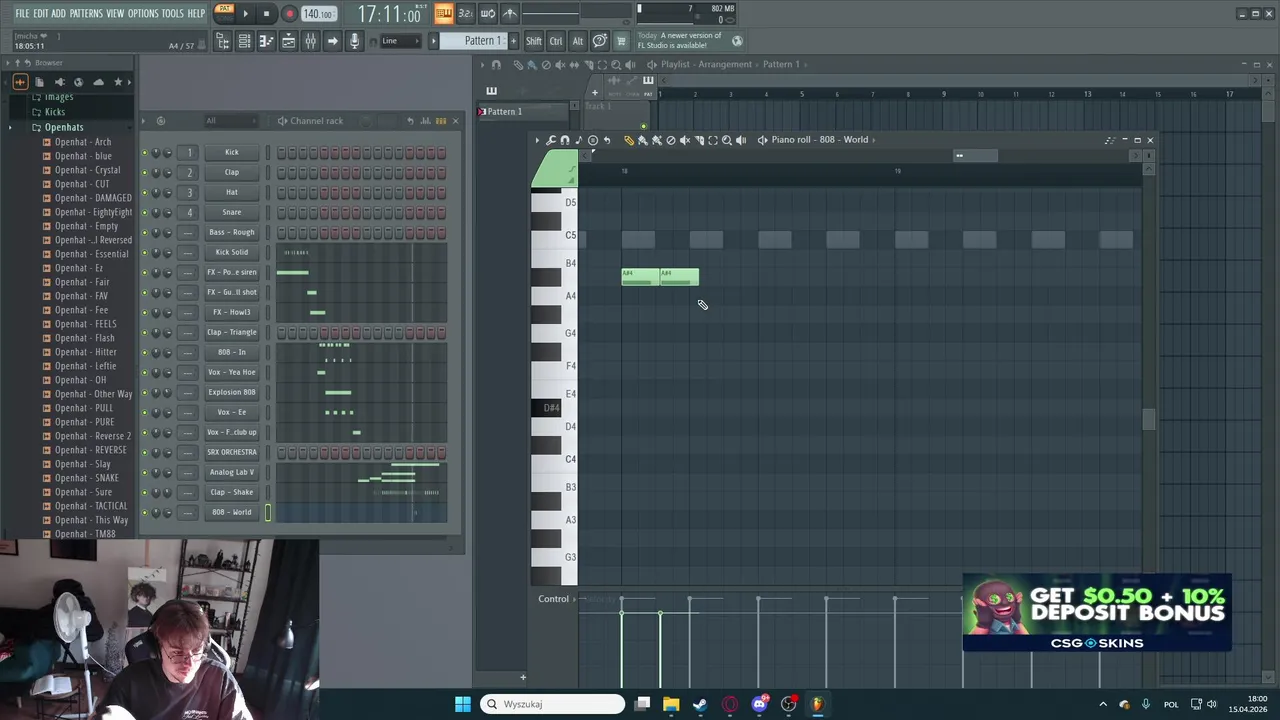Toggle the piano roll magnet snap icon
This screenshot has width=1280, height=720.
pos(565,140)
